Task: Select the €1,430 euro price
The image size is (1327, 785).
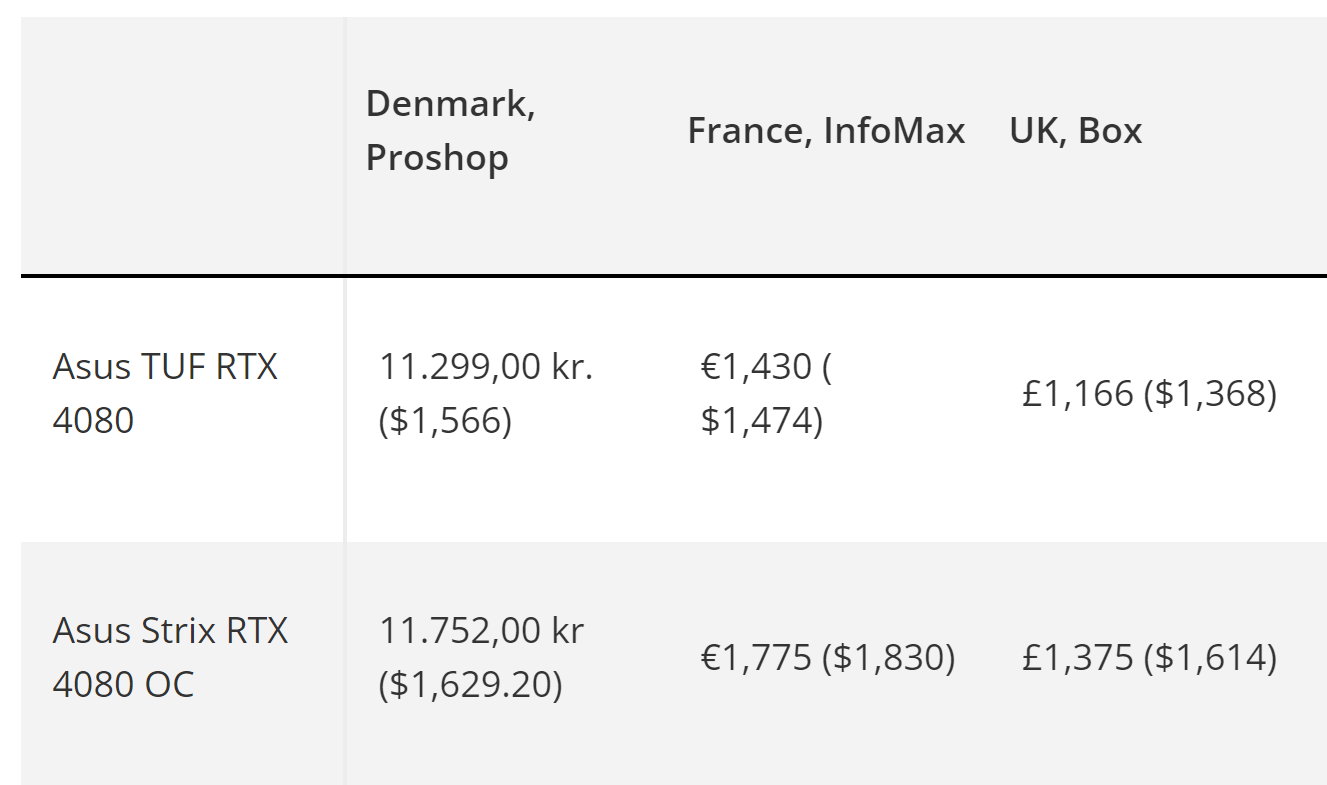Action: click(x=756, y=367)
